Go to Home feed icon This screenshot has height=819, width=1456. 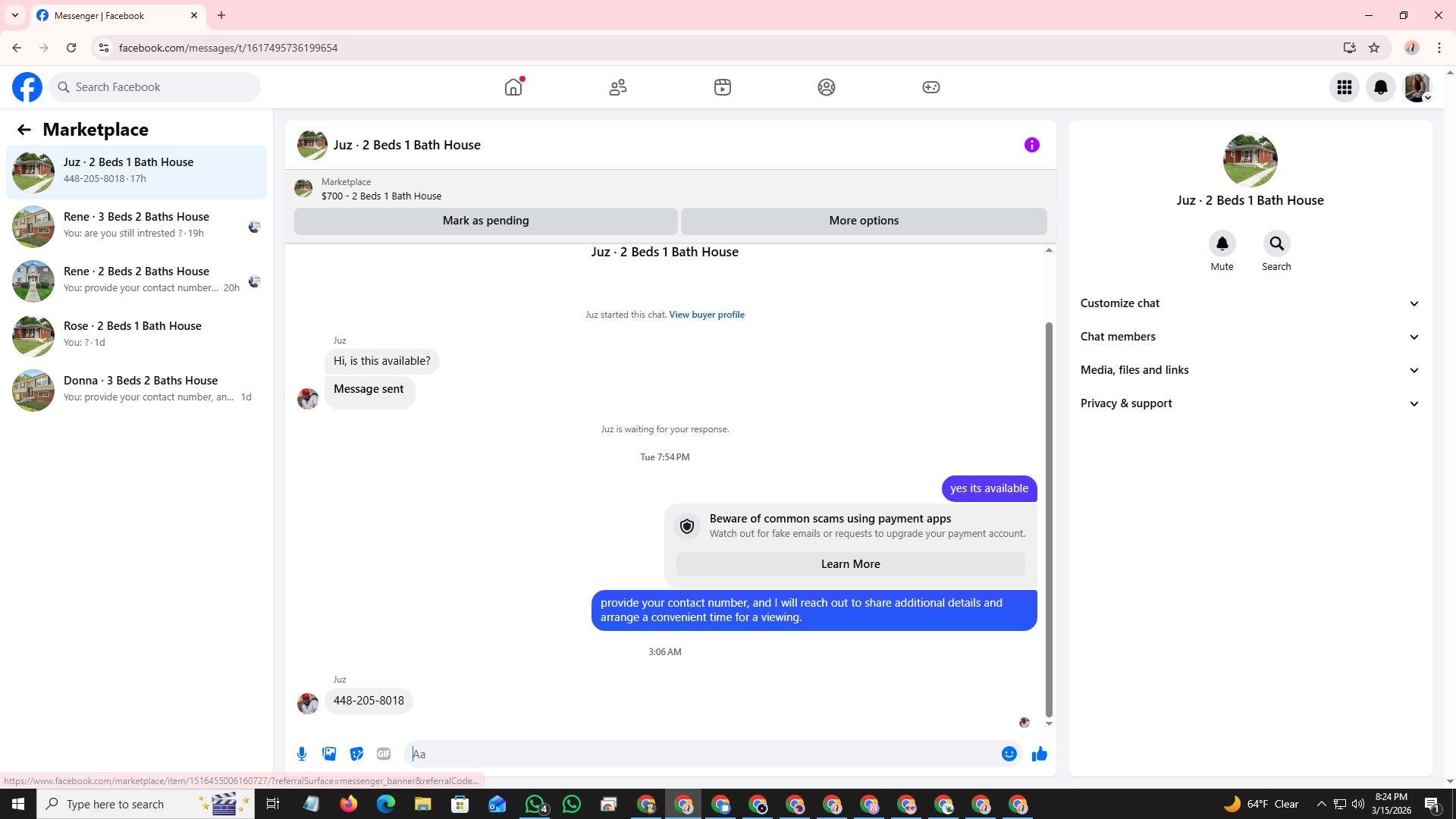[513, 87]
